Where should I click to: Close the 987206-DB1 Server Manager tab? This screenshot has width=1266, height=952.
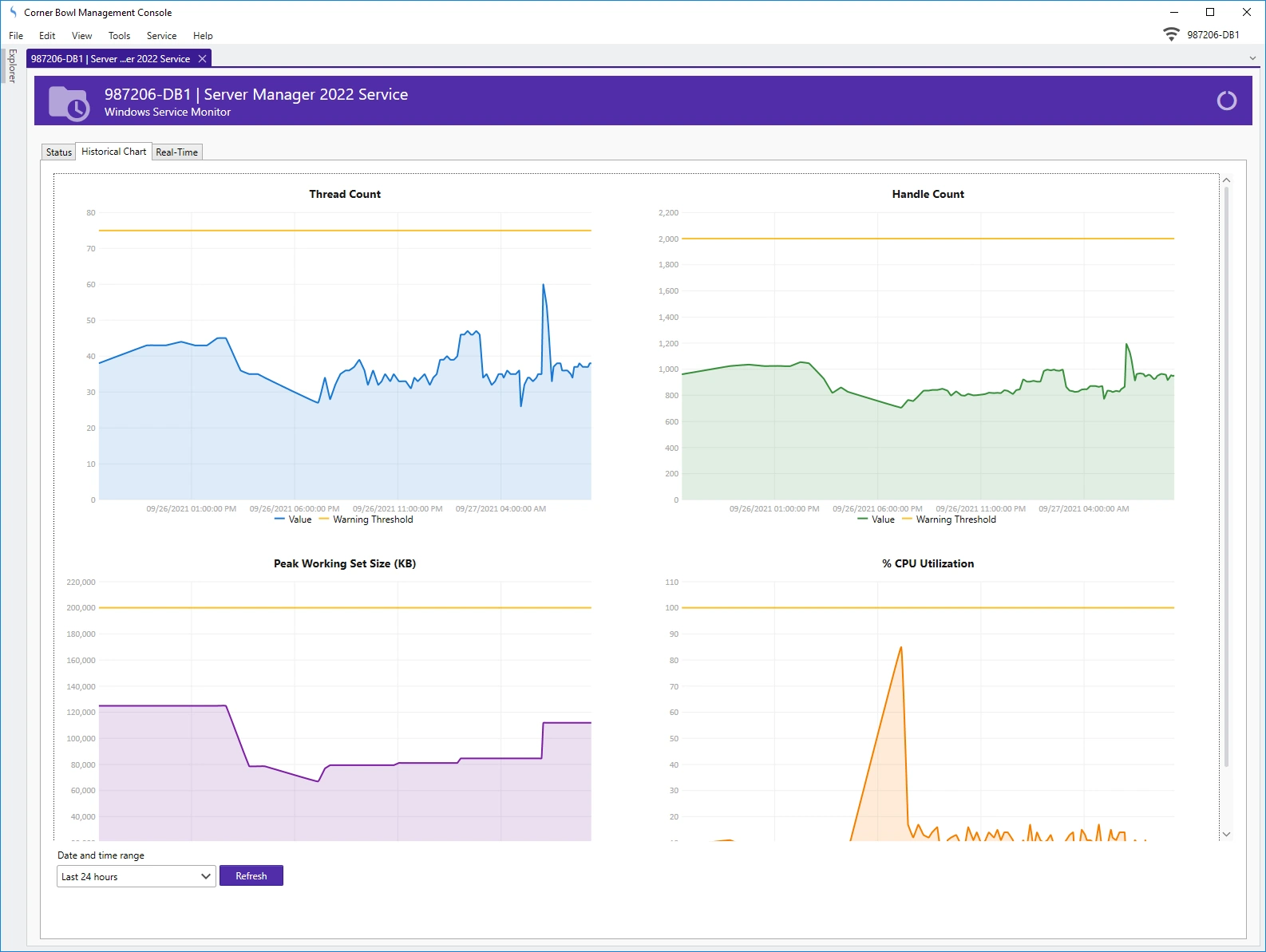click(203, 59)
